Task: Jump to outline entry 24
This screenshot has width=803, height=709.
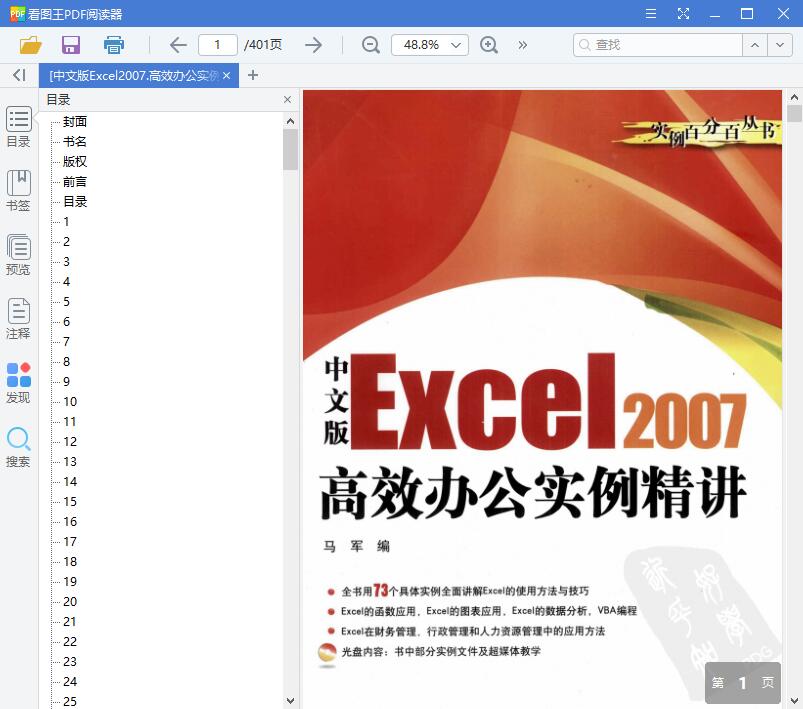Action: pyautogui.click(x=70, y=681)
